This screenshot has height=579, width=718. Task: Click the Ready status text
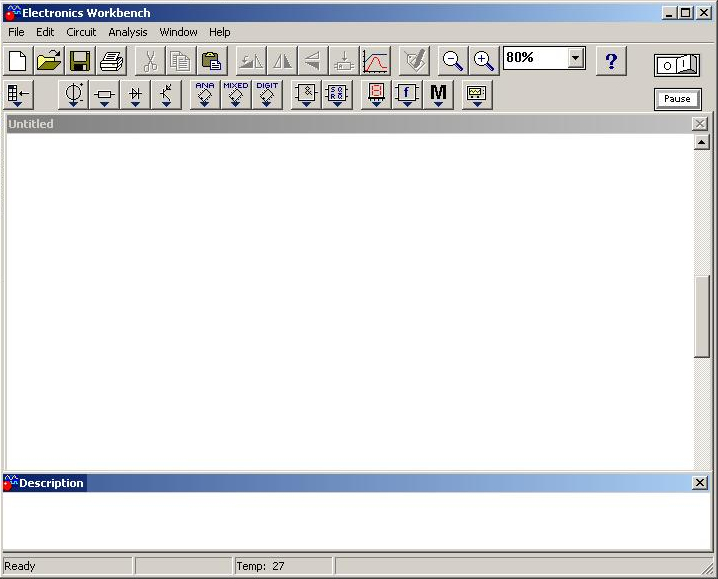point(20,566)
